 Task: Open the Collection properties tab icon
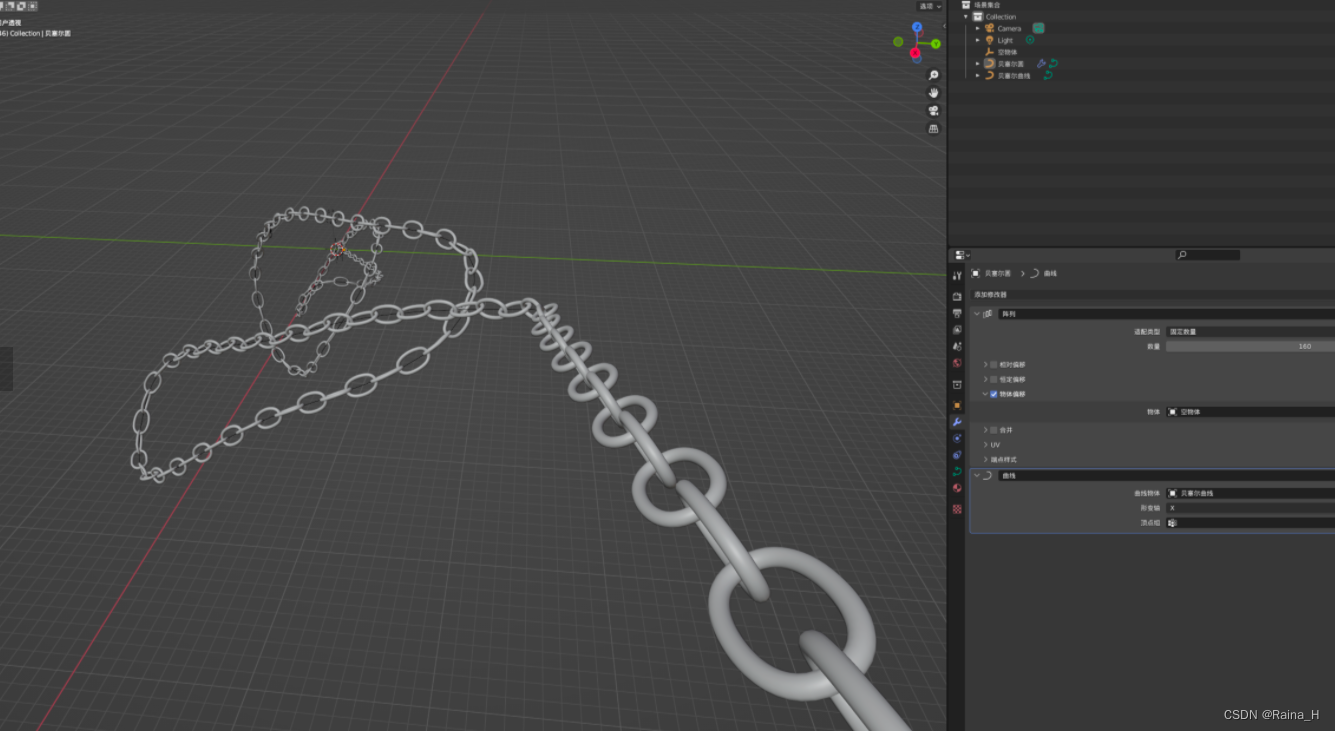click(957, 384)
